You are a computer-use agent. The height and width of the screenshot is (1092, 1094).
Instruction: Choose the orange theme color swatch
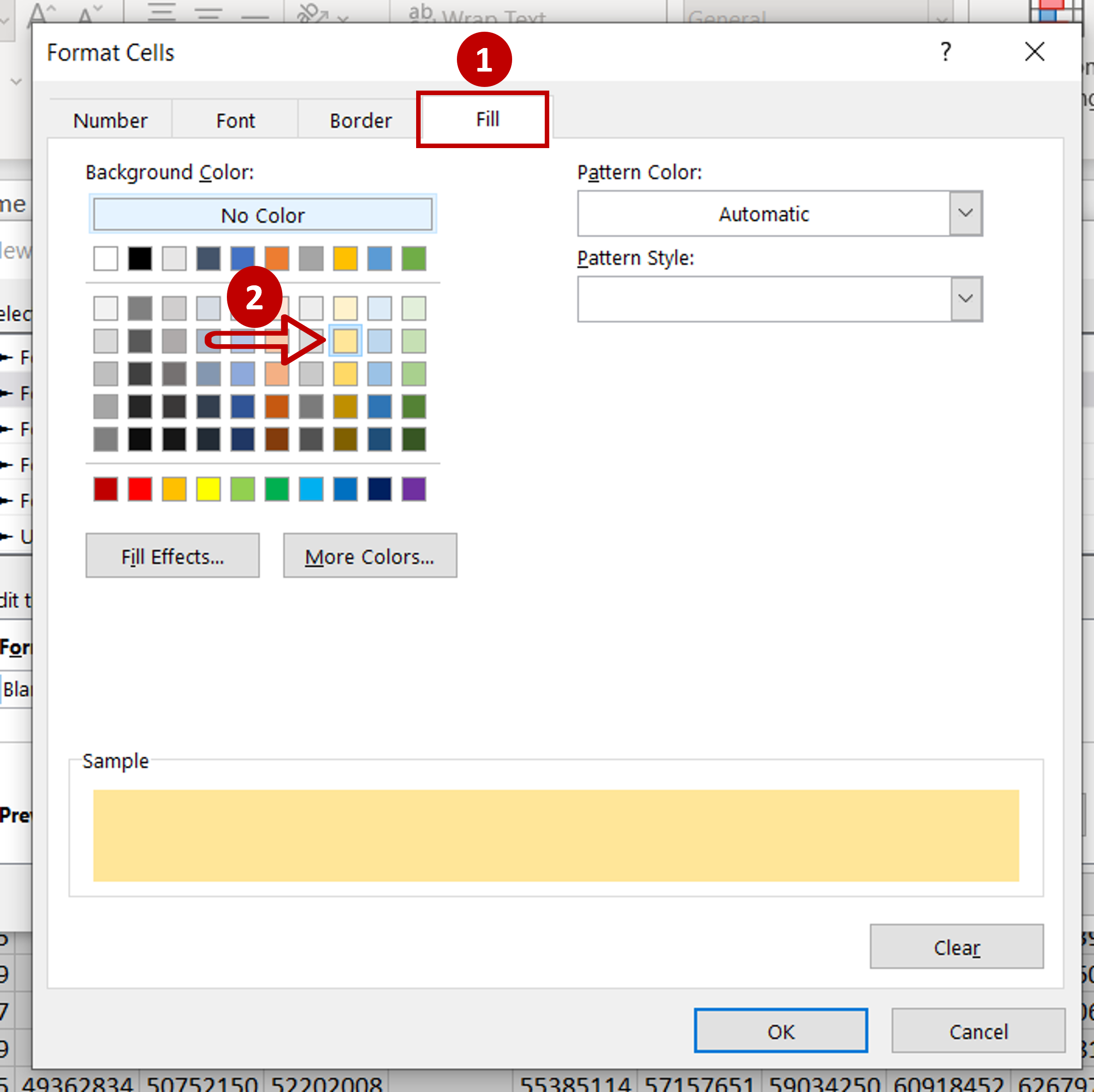click(x=277, y=259)
